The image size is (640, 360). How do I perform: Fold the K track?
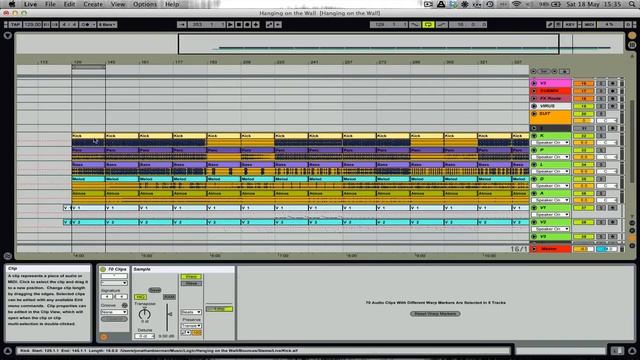534,136
